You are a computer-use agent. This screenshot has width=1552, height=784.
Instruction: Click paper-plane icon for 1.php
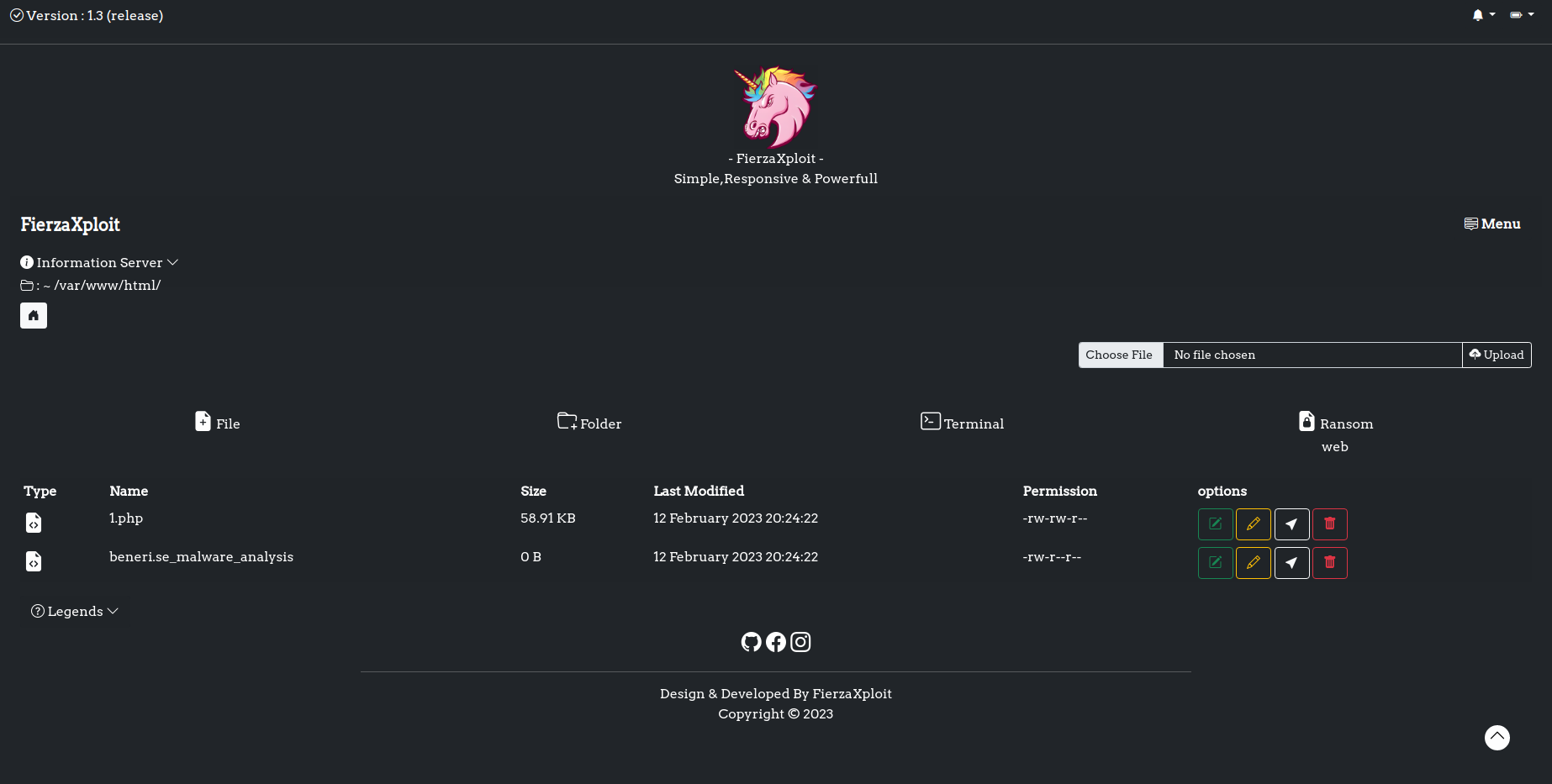coord(1292,524)
